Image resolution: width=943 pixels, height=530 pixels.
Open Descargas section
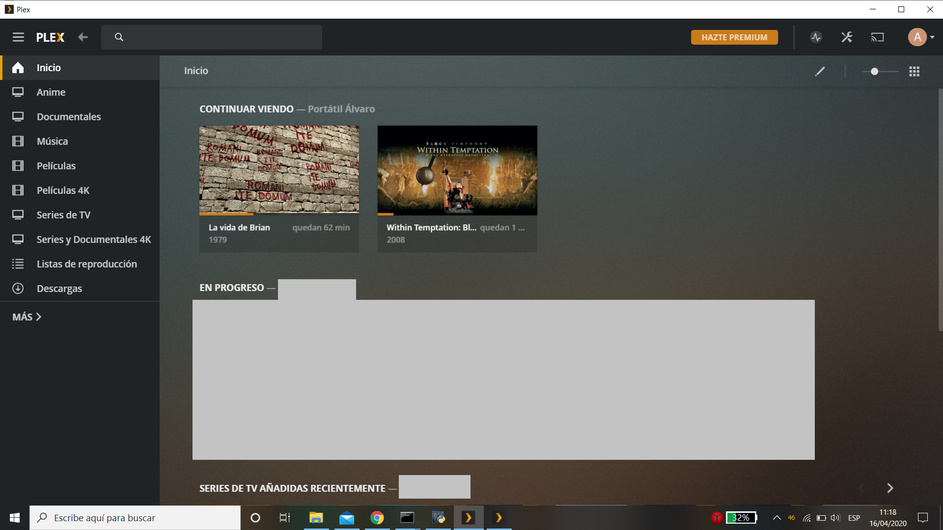point(80,289)
